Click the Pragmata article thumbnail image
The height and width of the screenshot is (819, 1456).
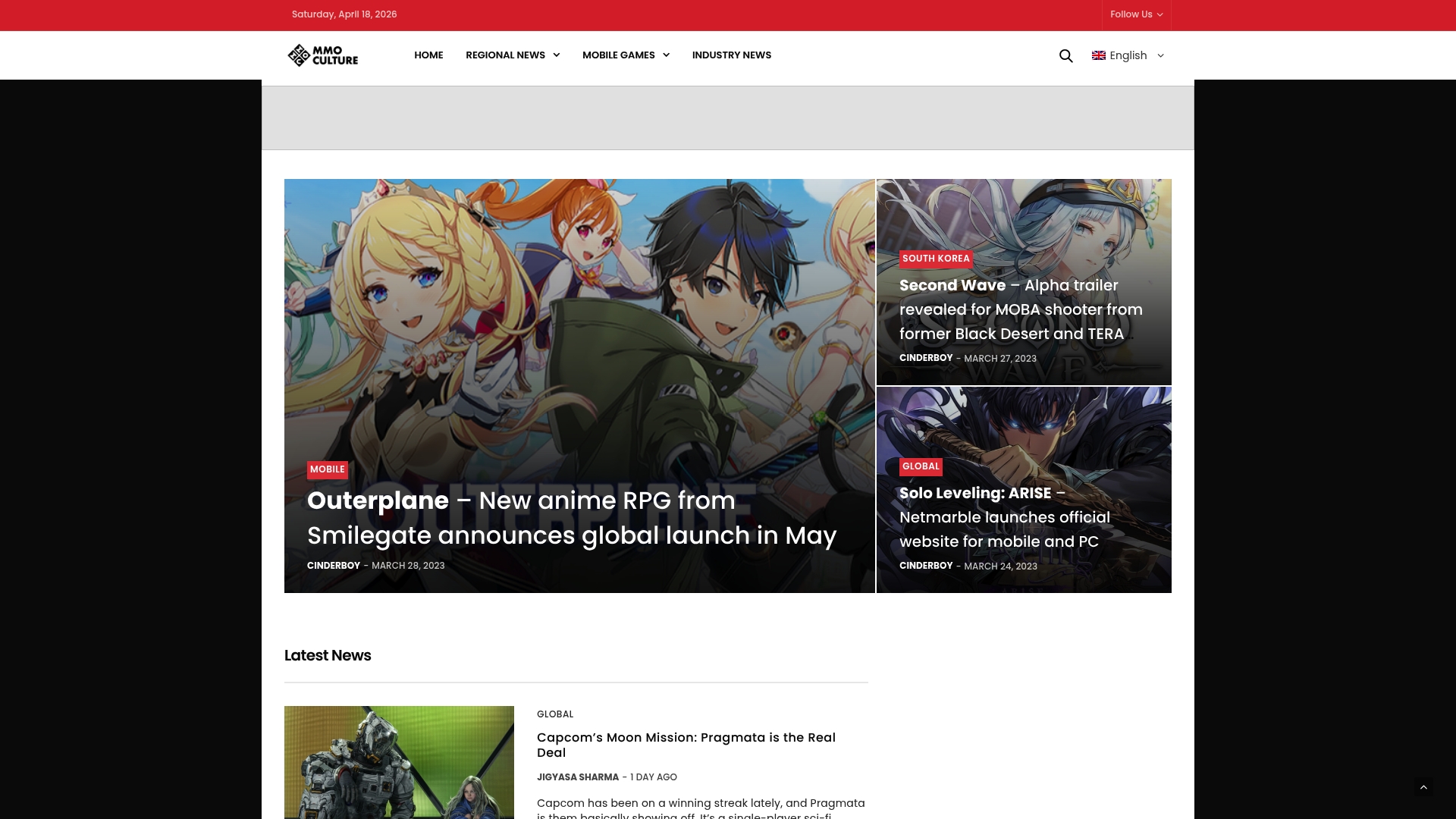click(399, 761)
